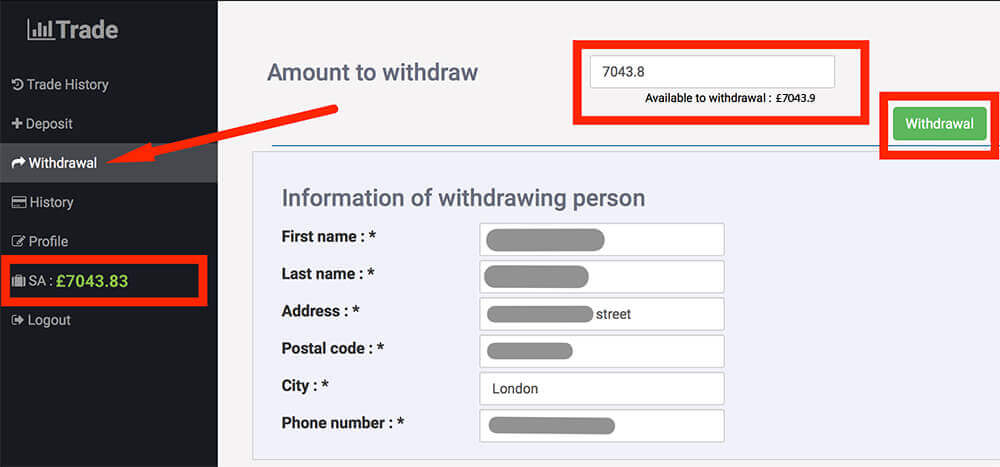Click the SA briefcase balance icon
Viewport: 1000px width, 467px height.
pyautogui.click(x=18, y=281)
